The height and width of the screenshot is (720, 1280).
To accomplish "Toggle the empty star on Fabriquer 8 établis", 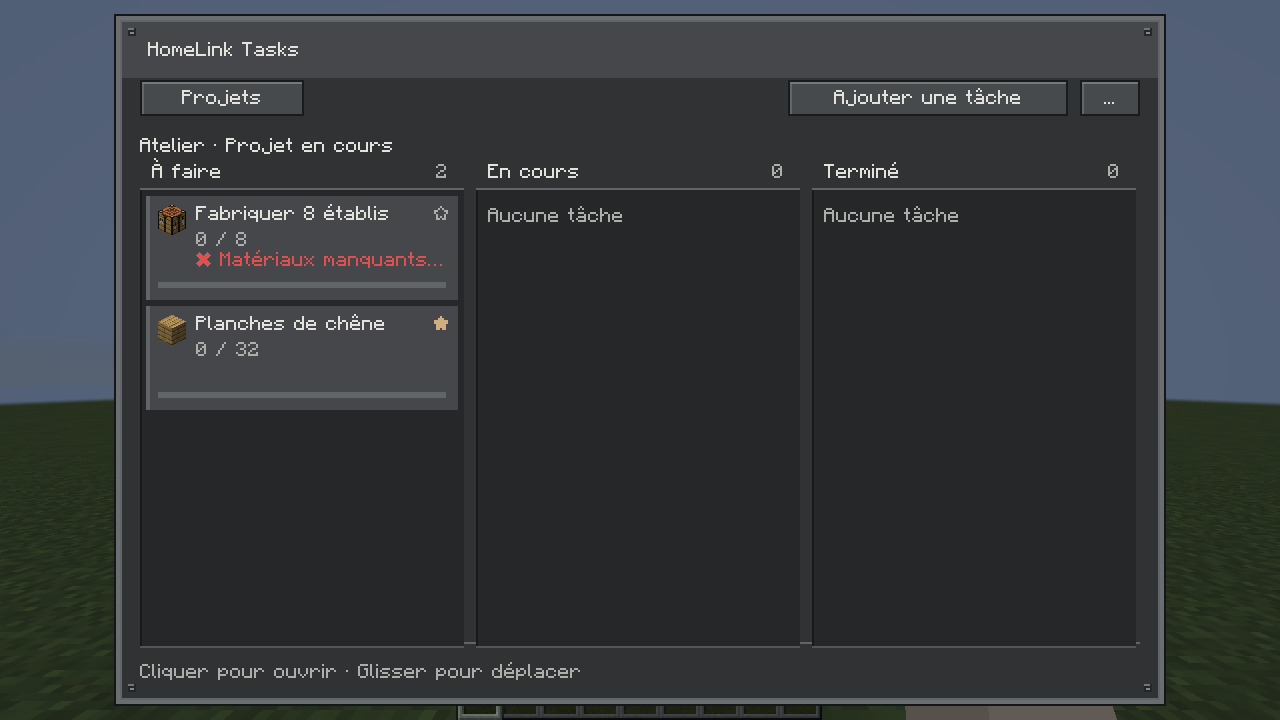I will click(x=441, y=213).
